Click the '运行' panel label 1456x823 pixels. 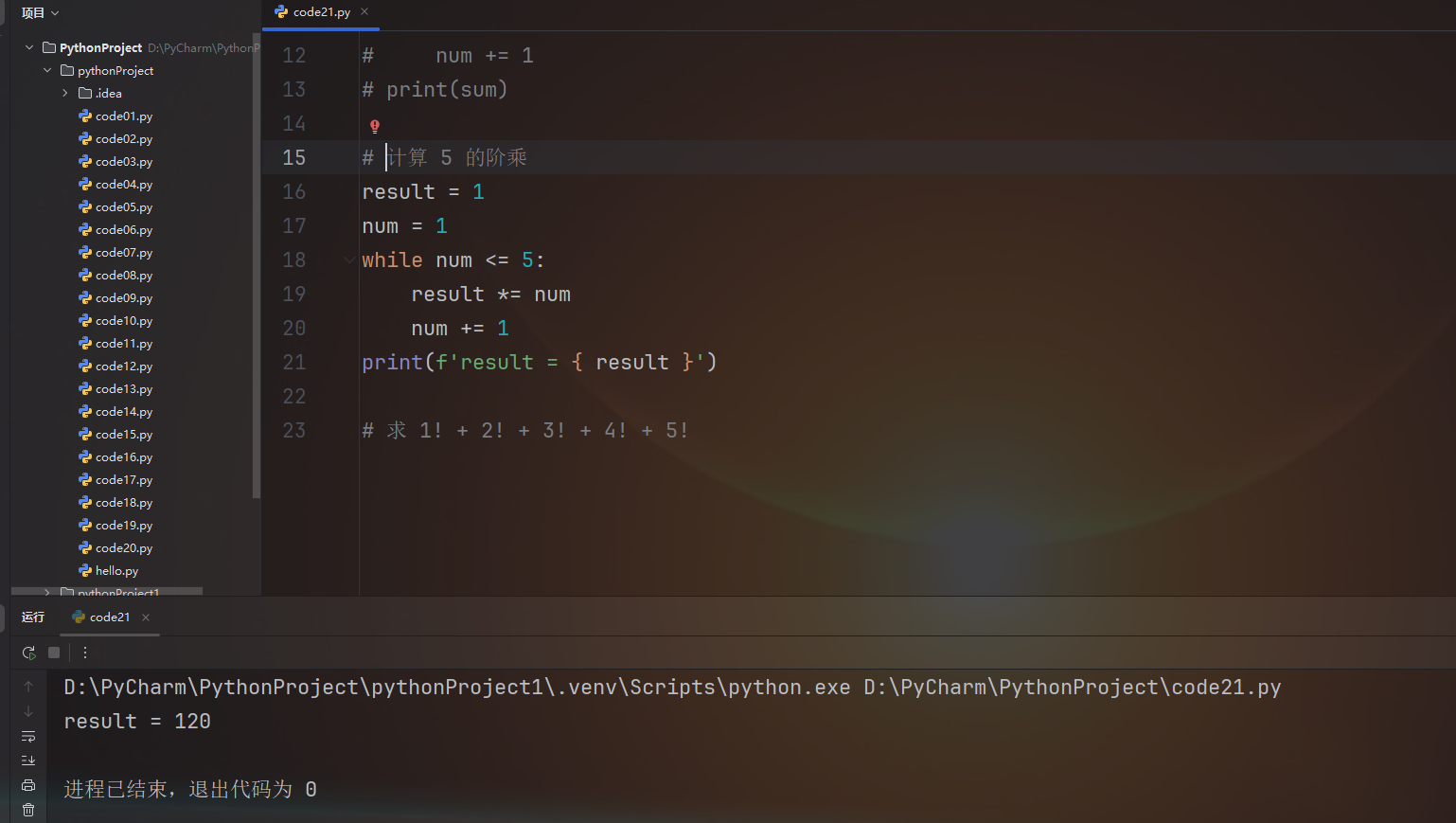click(x=33, y=617)
